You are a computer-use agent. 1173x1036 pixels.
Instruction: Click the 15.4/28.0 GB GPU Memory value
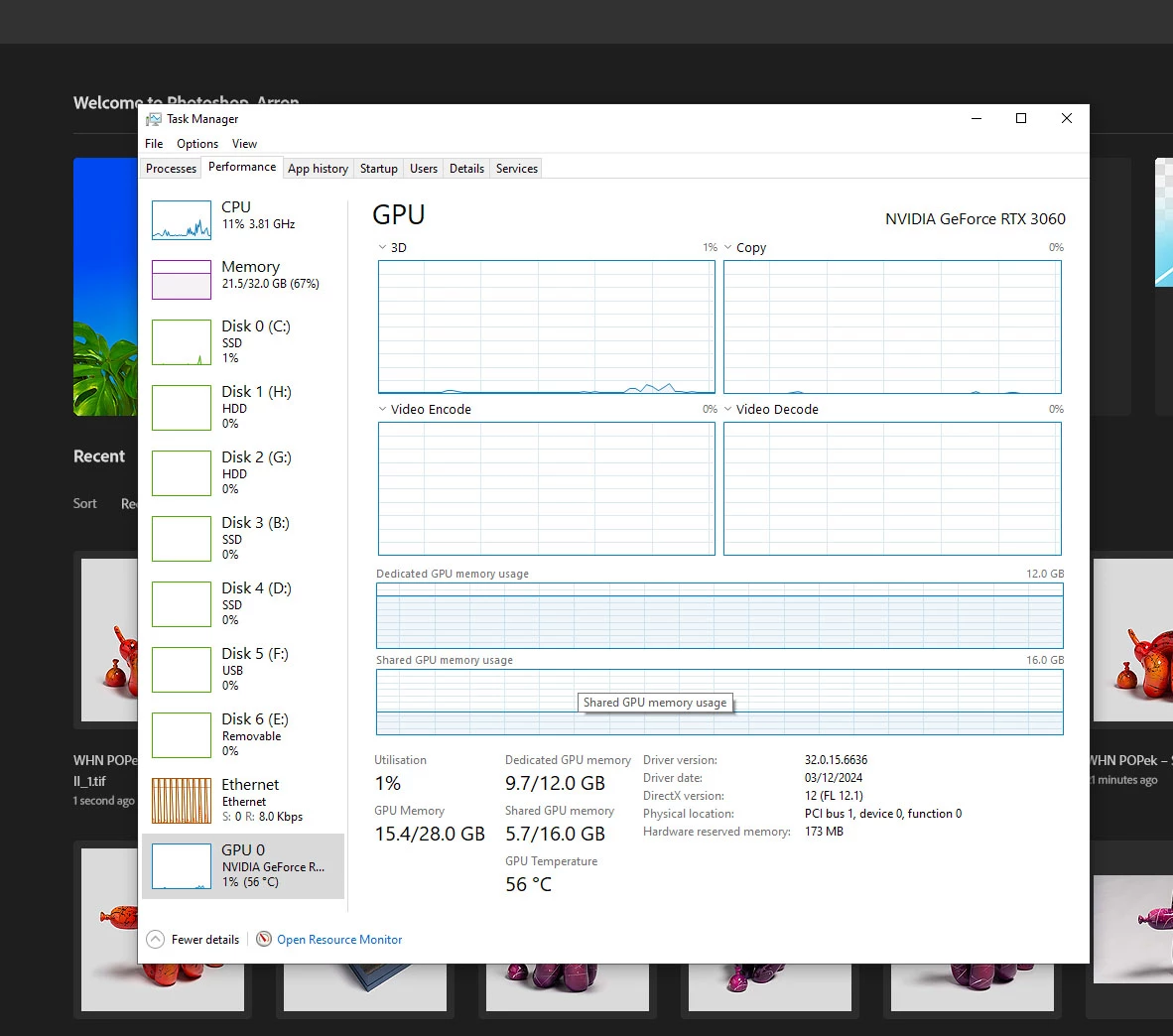coord(430,834)
